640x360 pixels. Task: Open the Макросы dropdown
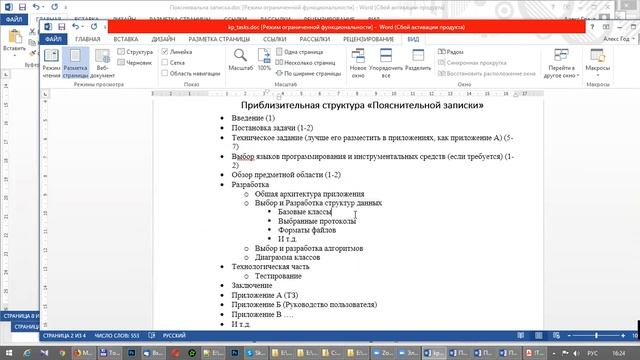[x=598, y=63]
